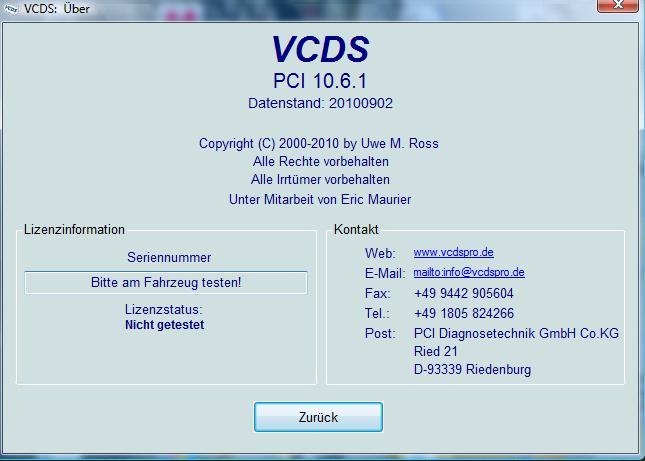Click the 'Web:' label
The image size is (645, 461).
click(380, 253)
